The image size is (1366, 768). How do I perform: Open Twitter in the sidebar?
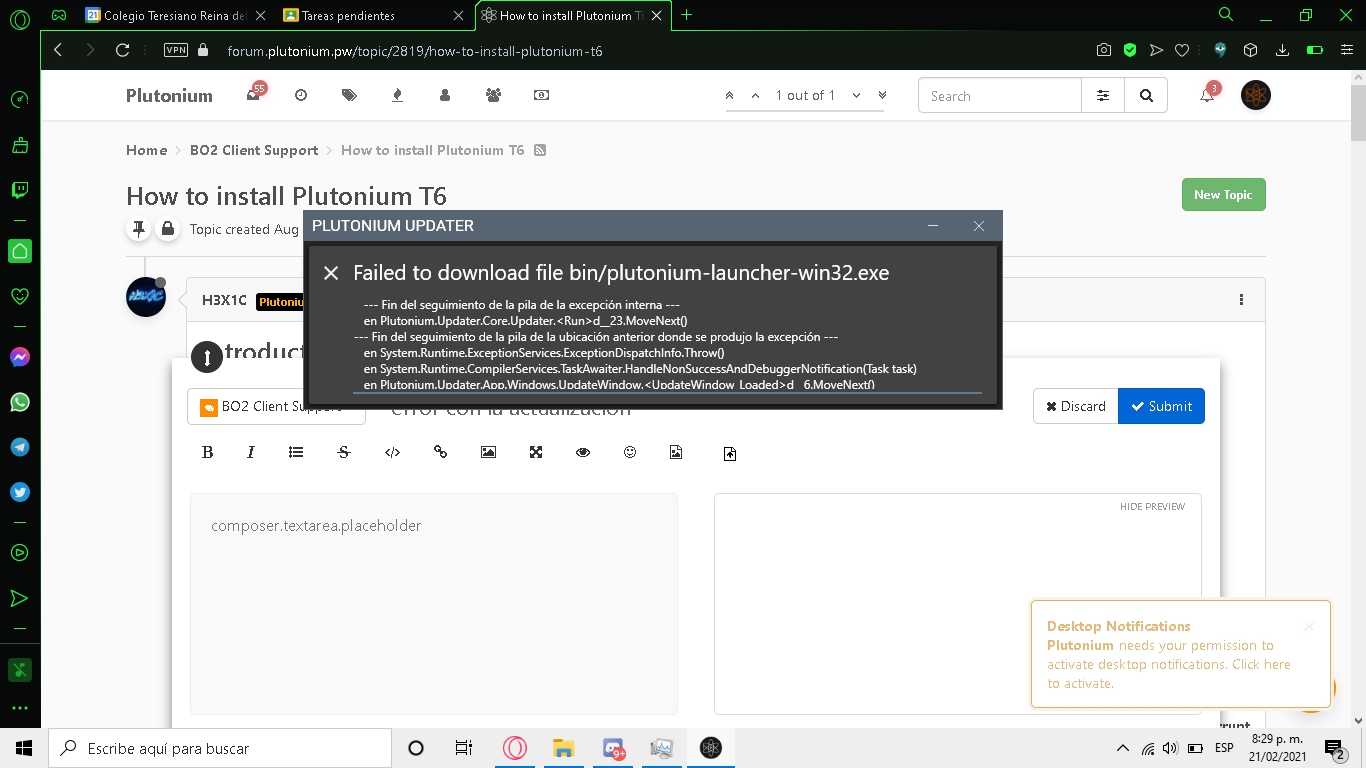point(19,492)
